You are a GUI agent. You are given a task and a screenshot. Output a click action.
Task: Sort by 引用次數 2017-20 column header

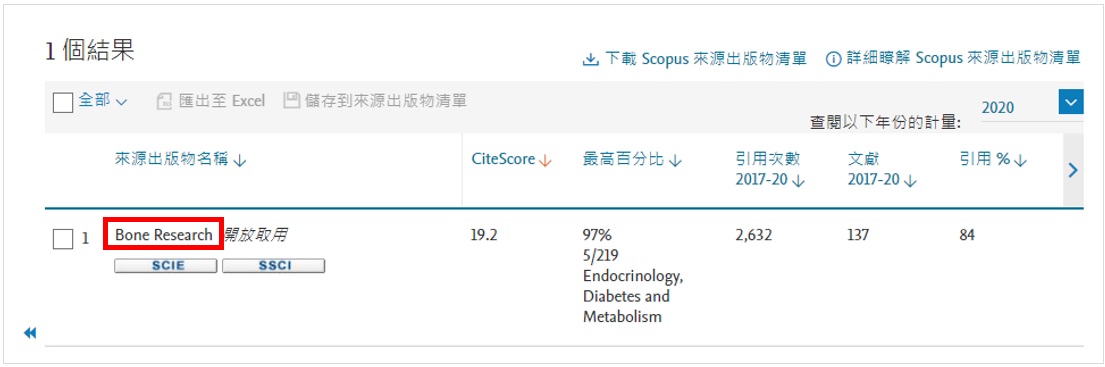770,170
